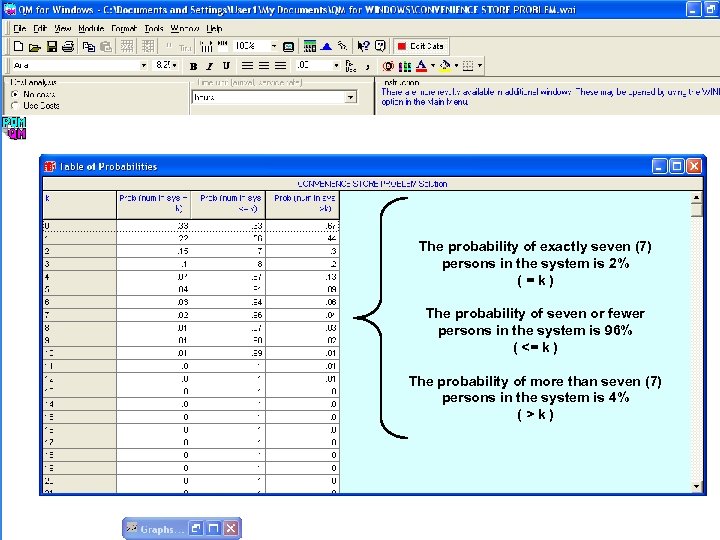Expand the fill color dropdown arrow
720x540 pixels.
point(456,66)
